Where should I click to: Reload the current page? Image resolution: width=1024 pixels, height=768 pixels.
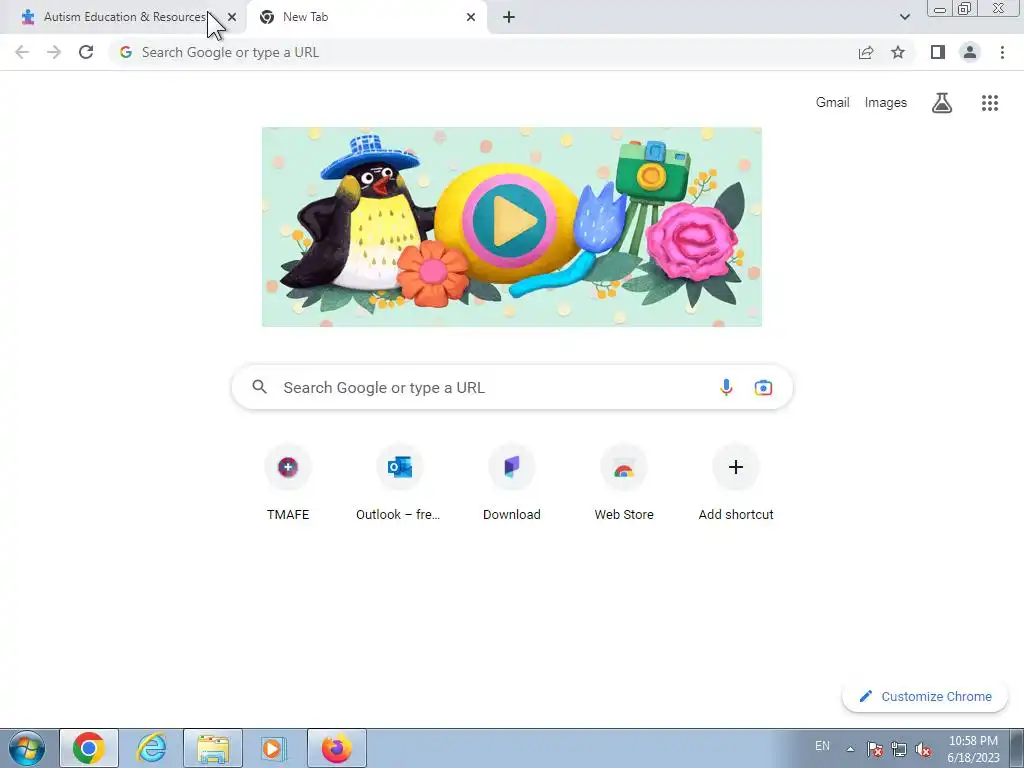pos(86,52)
